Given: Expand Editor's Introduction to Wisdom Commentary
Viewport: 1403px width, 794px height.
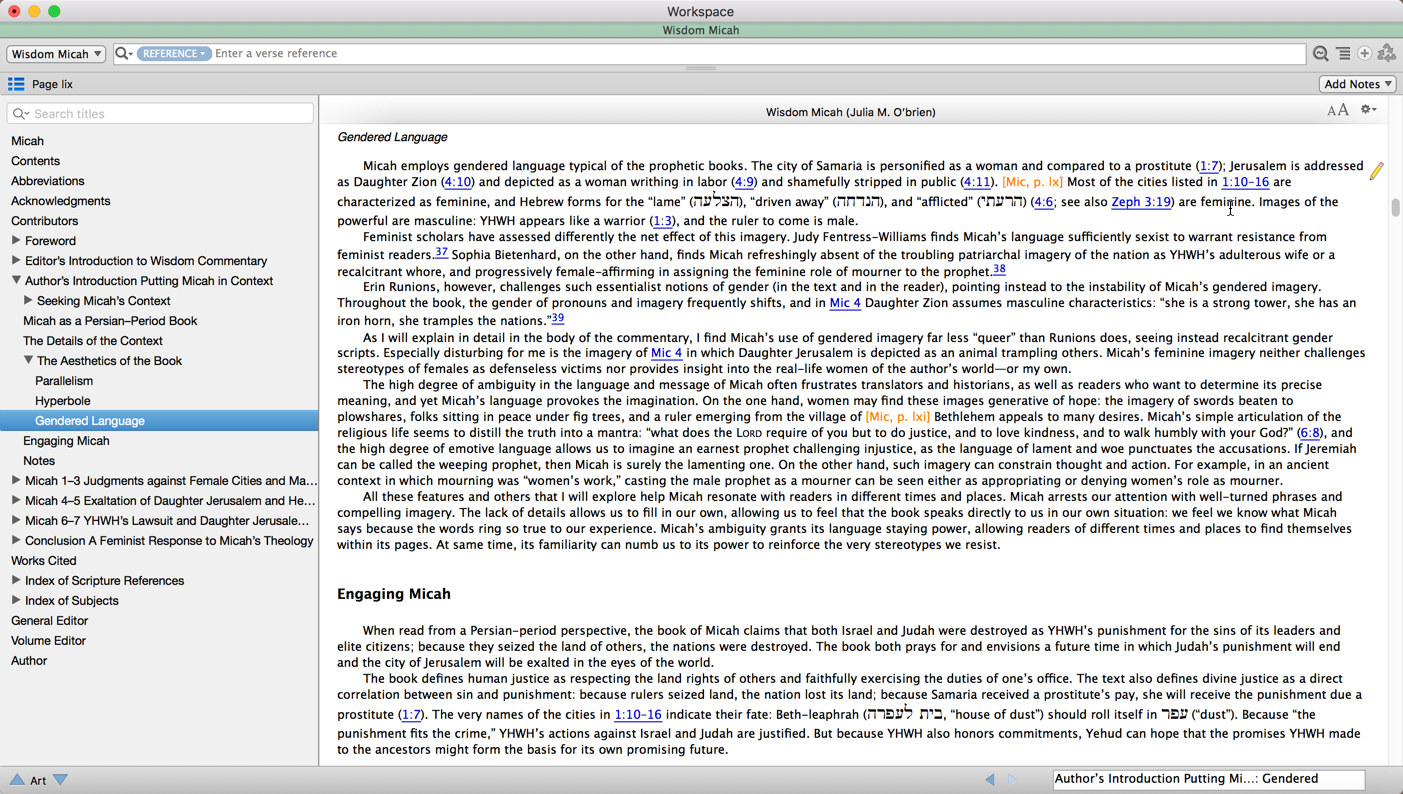Looking at the screenshot, I should (16, 261).
